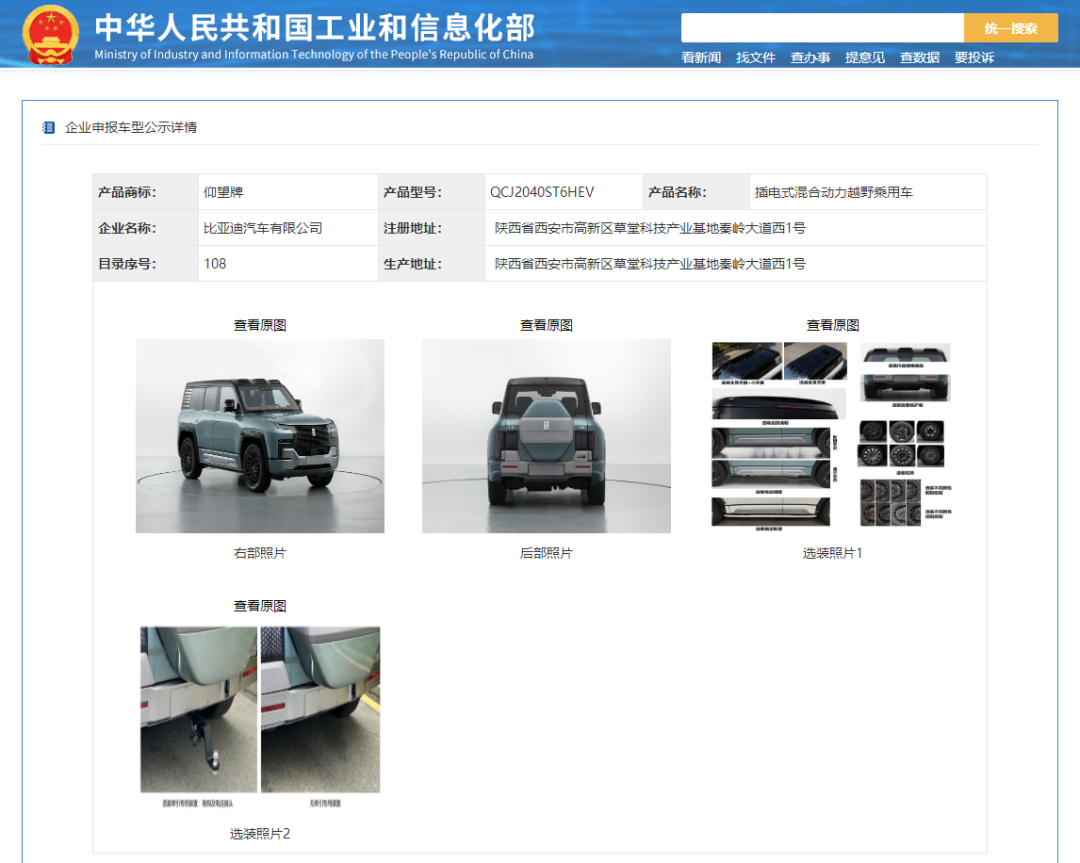
Task: Click 查看原图 above the 选装照片2 image
Action: click(x=260, y=606)
